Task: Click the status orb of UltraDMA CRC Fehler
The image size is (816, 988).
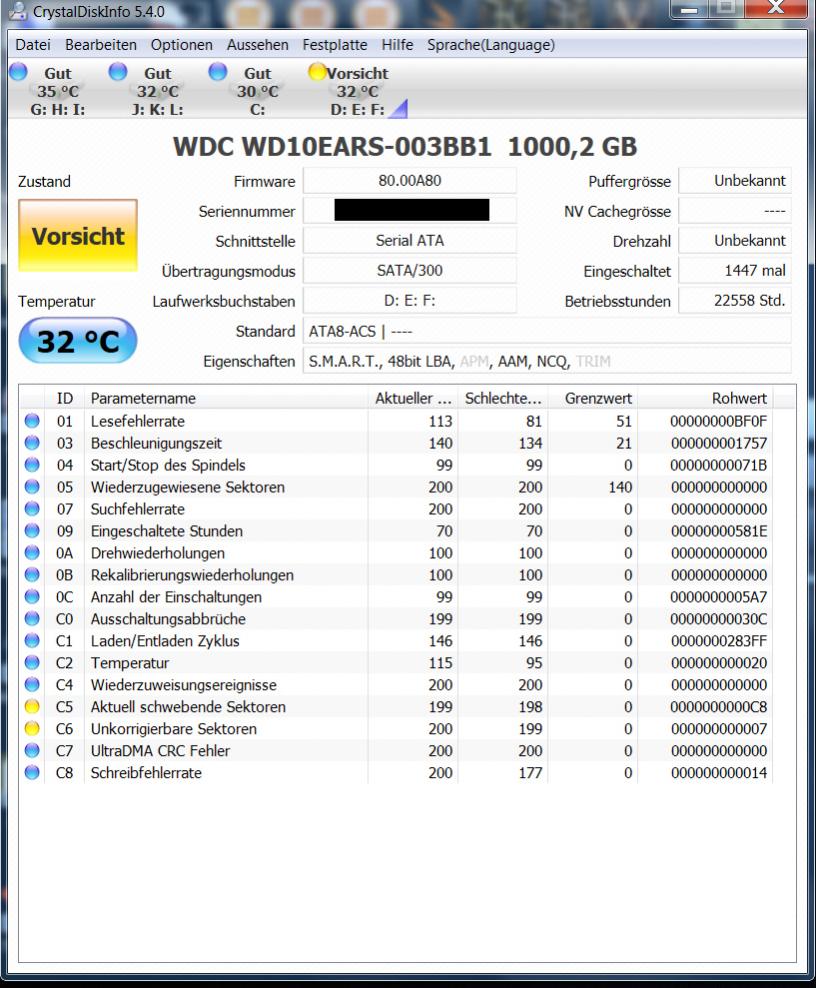Action: tap(32, 750)
